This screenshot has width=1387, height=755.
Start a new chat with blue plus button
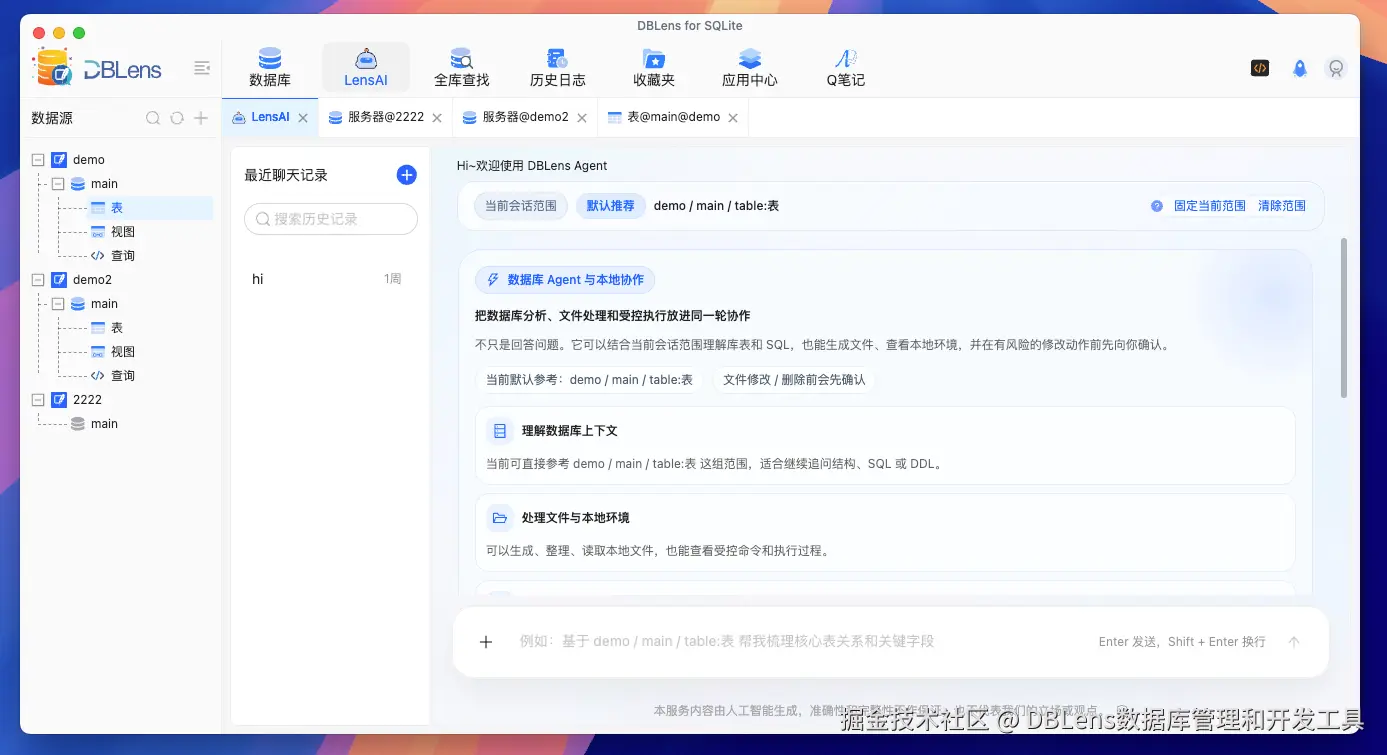406,175
